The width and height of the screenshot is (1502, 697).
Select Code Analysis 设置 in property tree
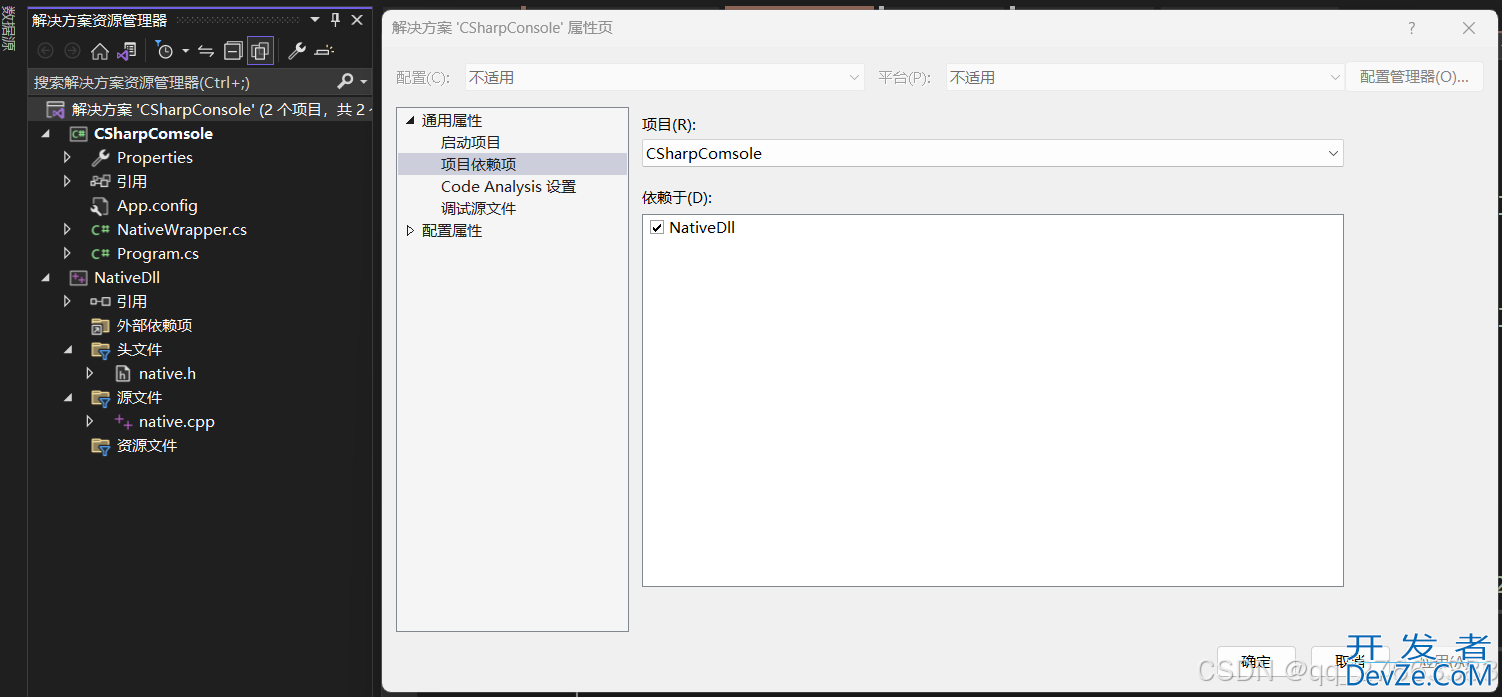click(x=509, y=186)
